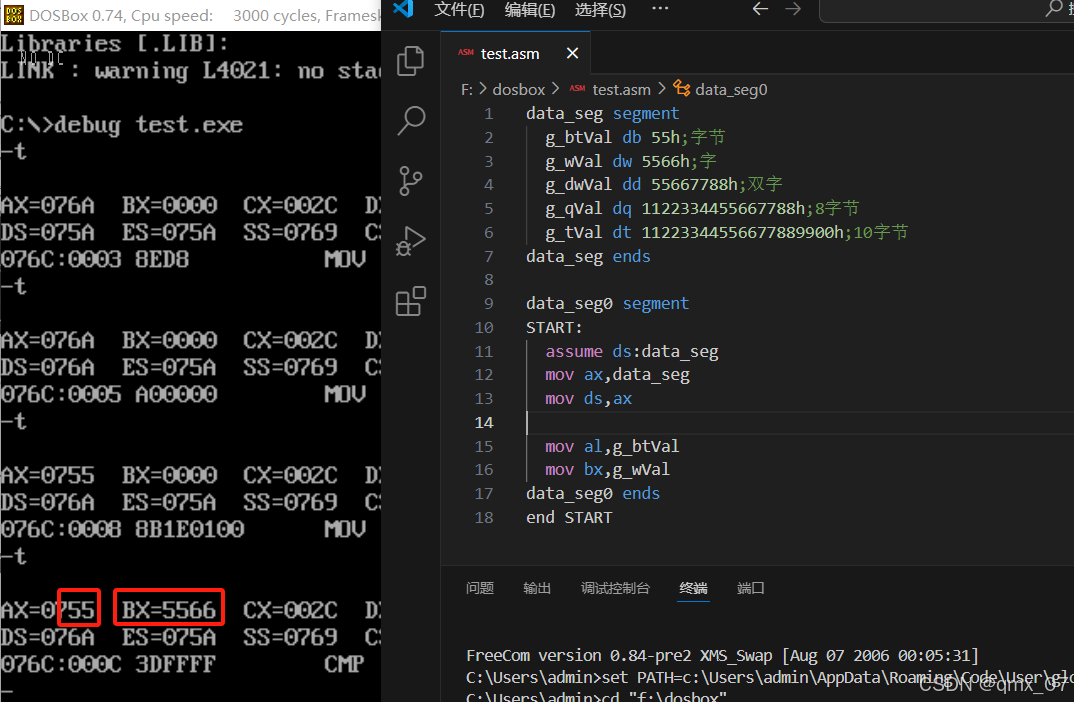Click the dosbox breadcrumb folder
The width and height of the screenshot is (1074, 702).
click(x=519, y=90)
